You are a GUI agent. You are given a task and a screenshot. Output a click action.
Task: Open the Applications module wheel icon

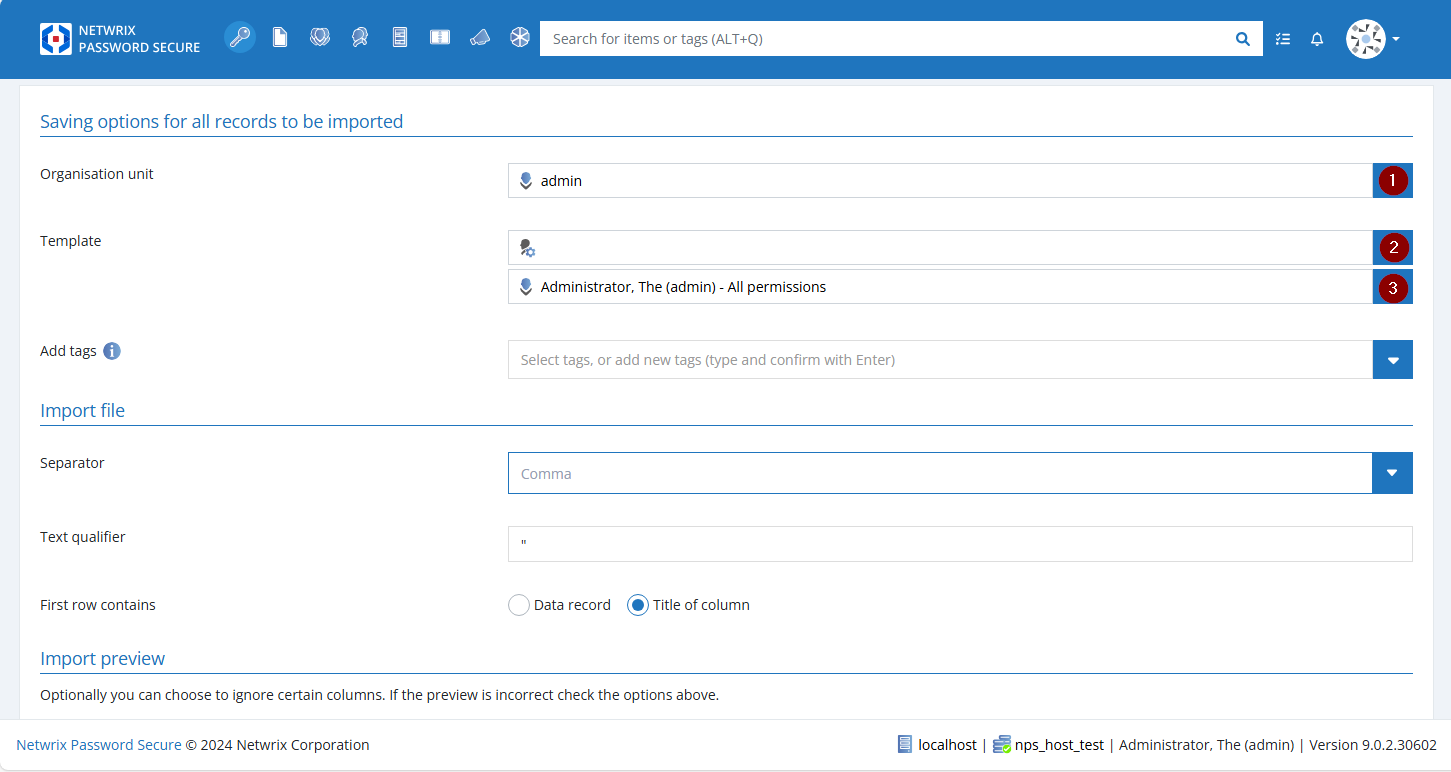point(520,38)
